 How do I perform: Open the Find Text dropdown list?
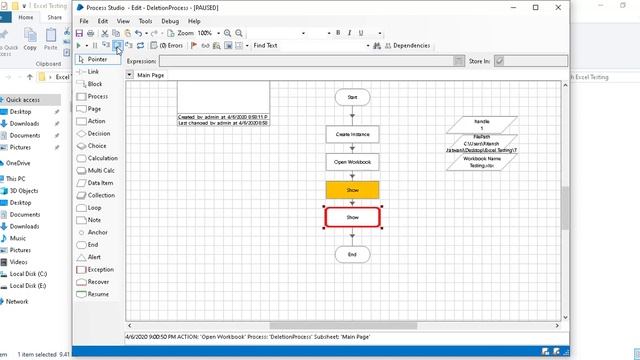367,46
